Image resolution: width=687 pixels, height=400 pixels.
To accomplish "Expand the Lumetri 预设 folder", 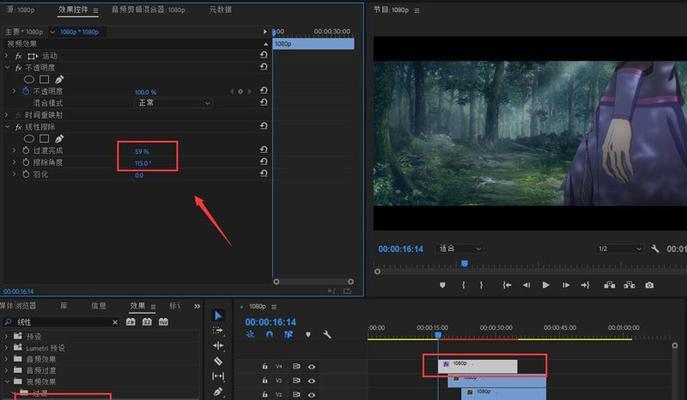I will pyautogui.click(x=6, y=347).
